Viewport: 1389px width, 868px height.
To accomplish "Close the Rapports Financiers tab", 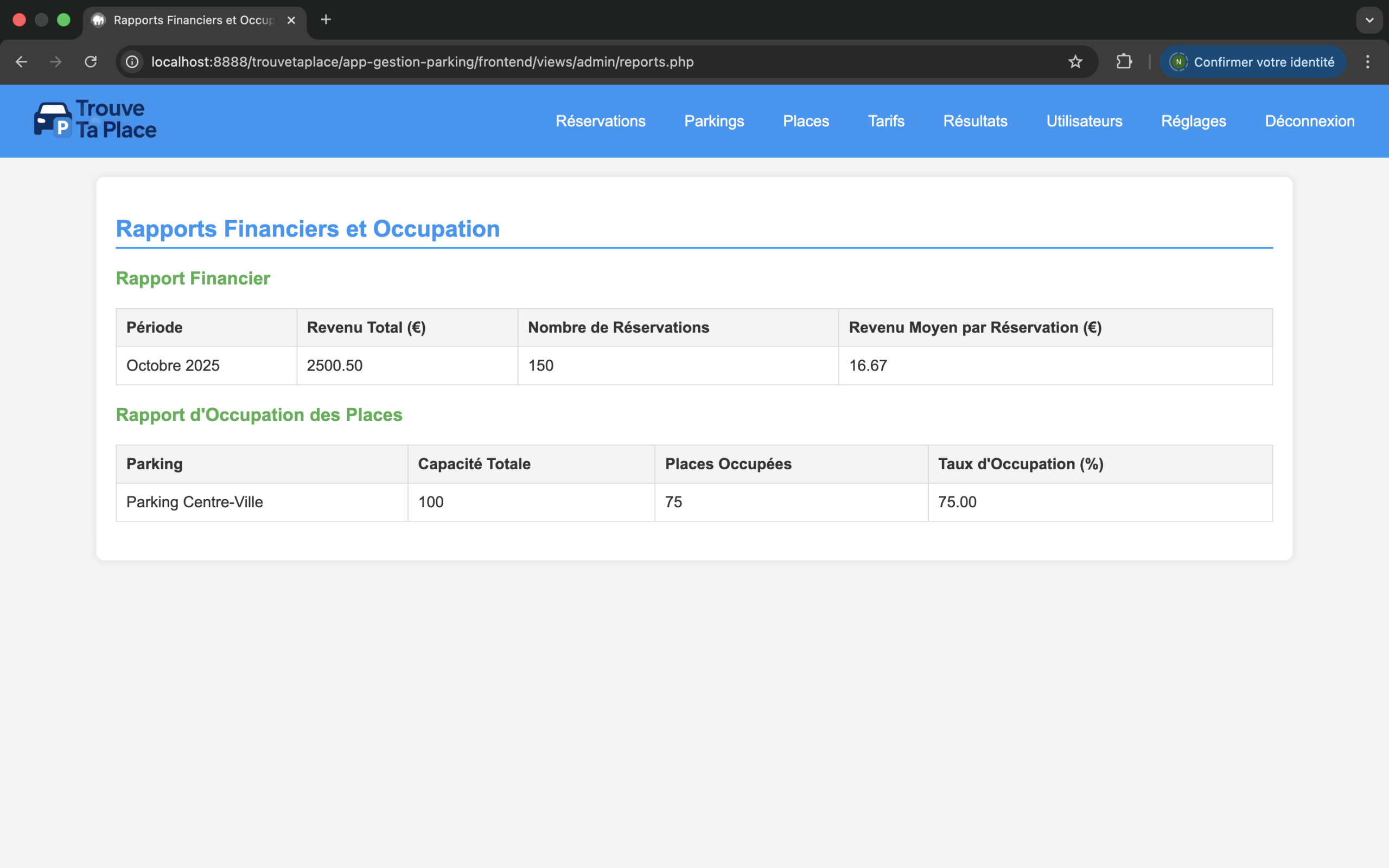I will point(291,20).
